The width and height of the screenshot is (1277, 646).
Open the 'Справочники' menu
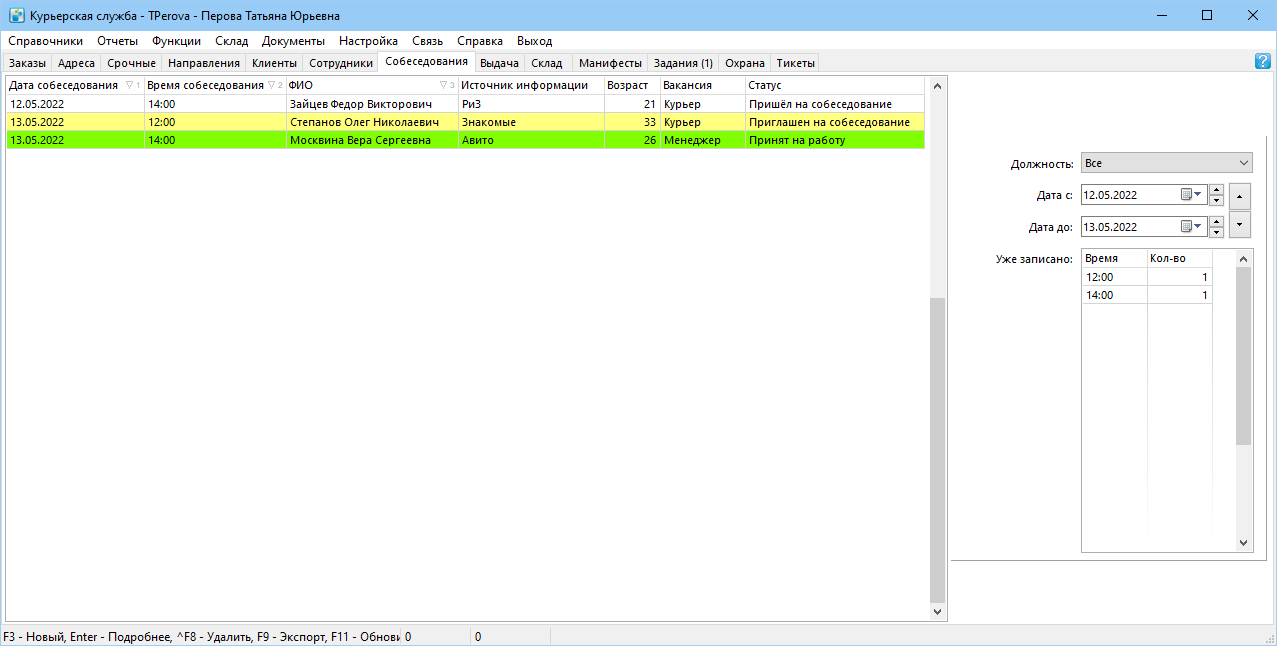point(46,41)
